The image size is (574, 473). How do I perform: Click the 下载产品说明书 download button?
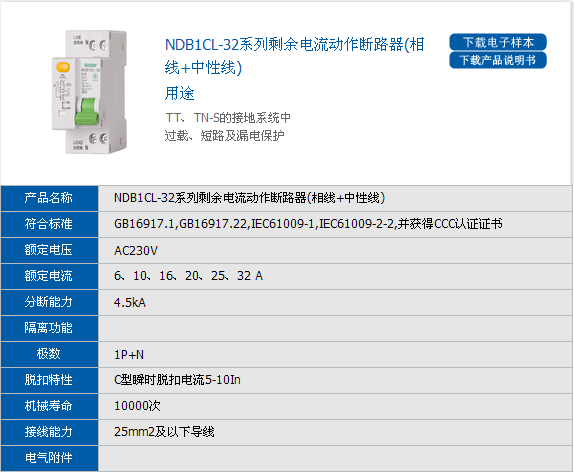coord(498,60)
